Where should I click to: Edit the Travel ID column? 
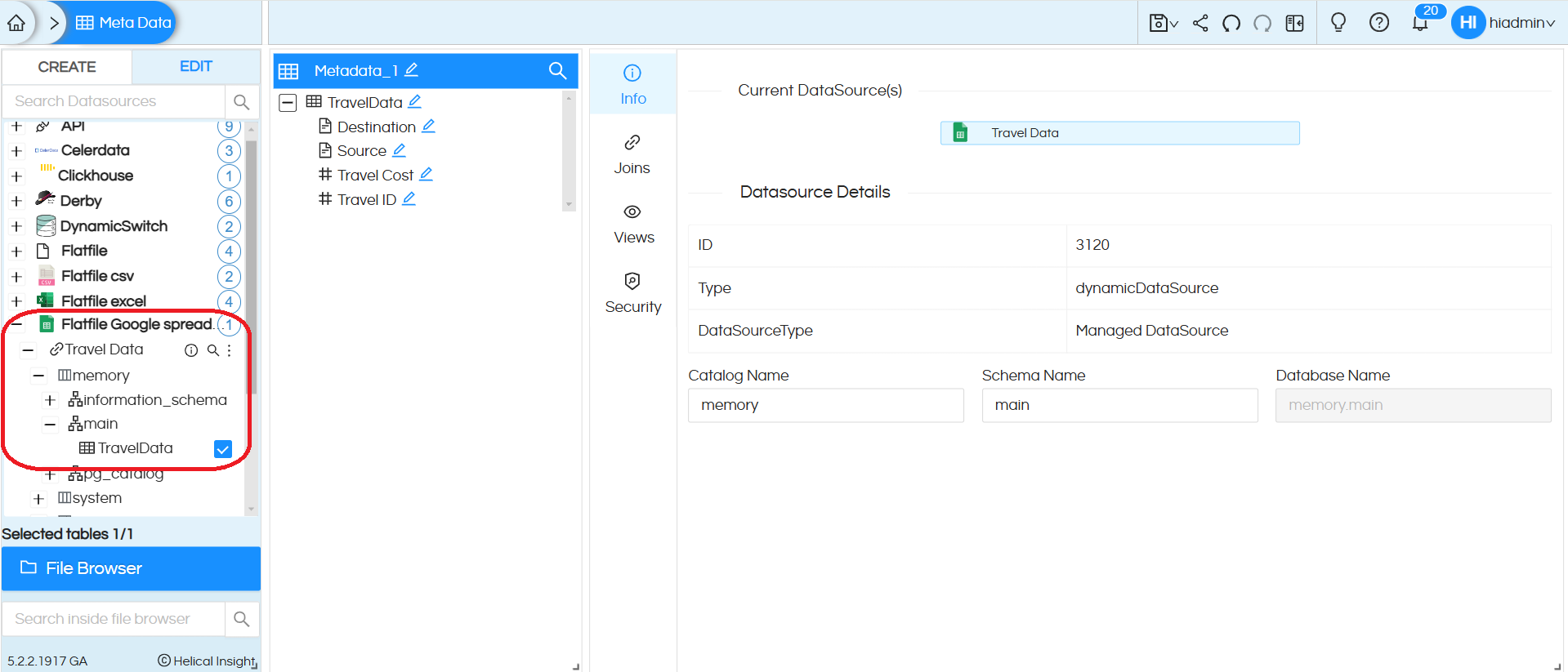409,198
